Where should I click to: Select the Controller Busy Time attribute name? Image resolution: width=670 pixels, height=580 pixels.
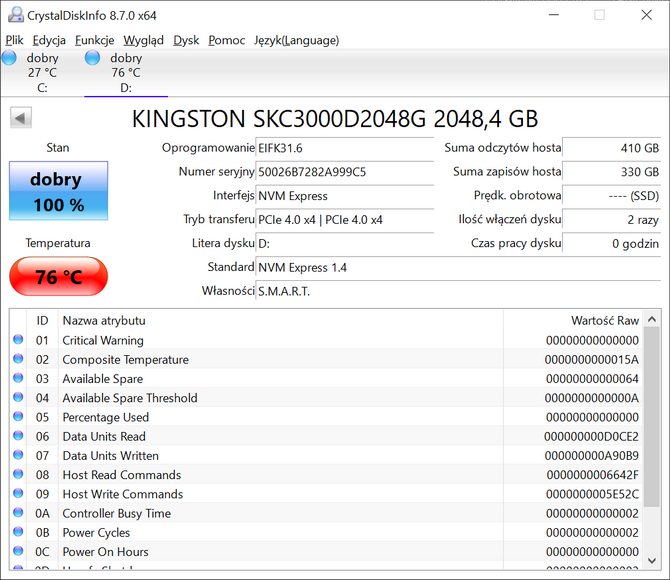coord(117,513)
